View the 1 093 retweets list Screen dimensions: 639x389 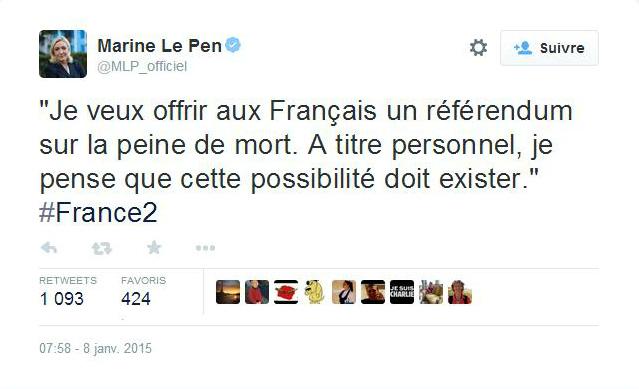pos(68,292)
